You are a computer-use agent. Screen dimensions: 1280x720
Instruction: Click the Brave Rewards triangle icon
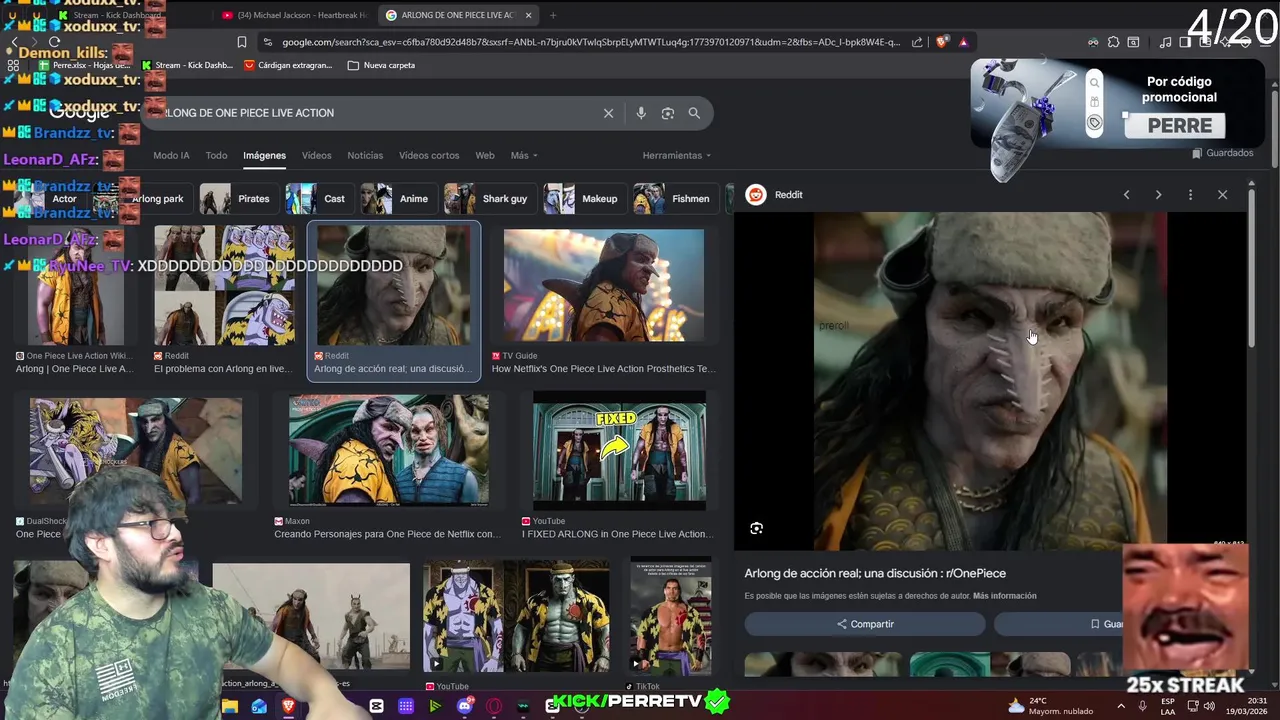click(963, 42)
